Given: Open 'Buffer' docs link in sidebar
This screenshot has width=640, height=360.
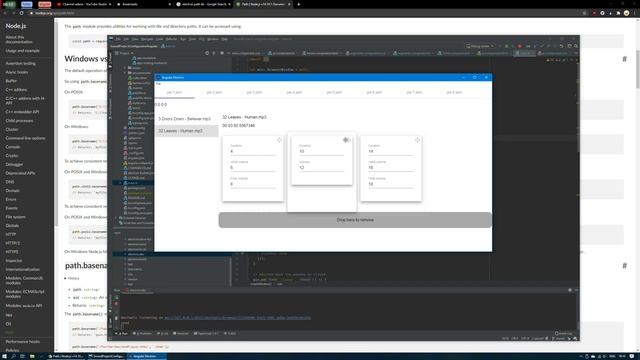Looking at the screenshot, I should click(x=11, y=81).
